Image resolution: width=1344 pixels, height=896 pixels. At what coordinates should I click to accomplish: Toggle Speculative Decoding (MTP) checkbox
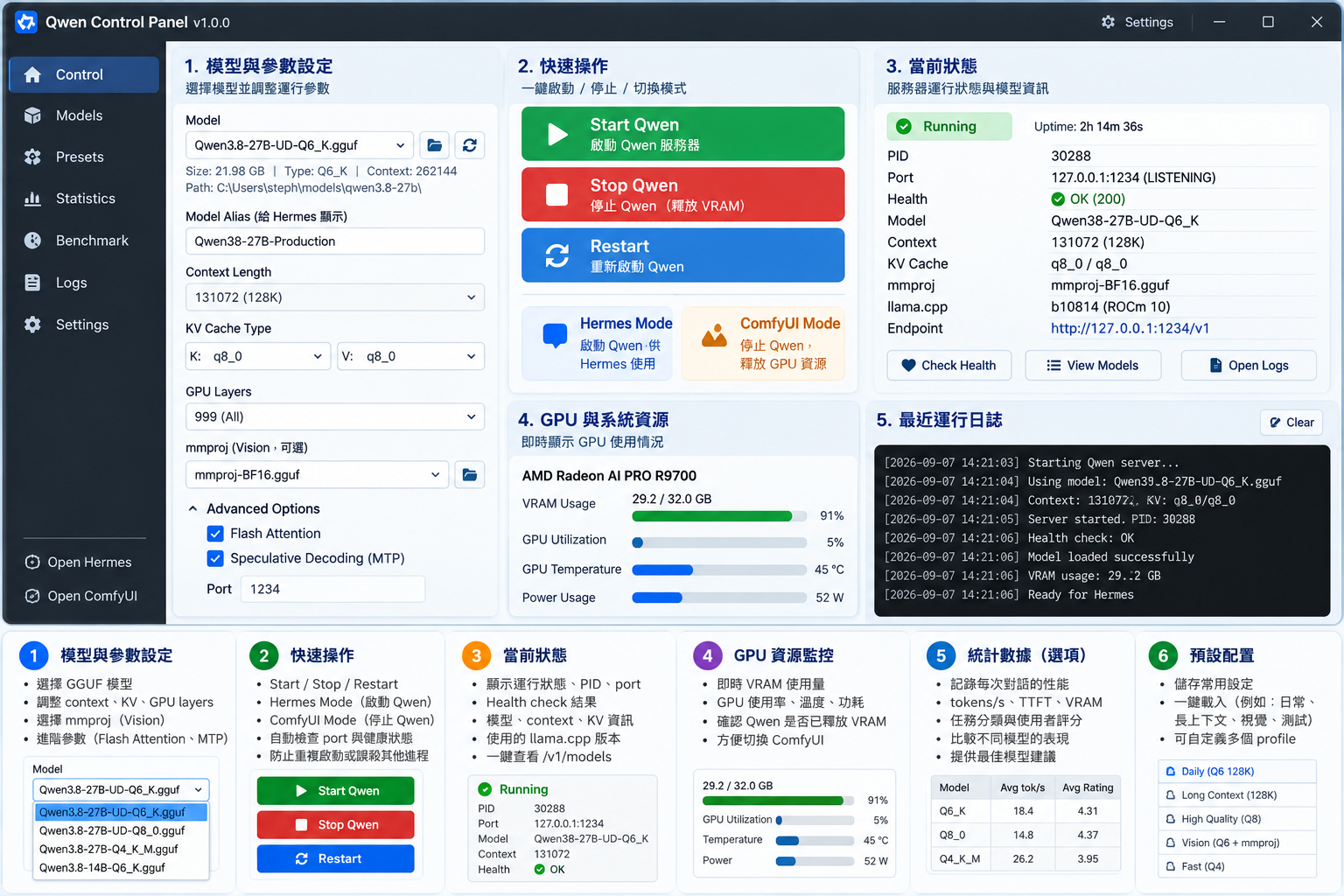pos(215,558)
